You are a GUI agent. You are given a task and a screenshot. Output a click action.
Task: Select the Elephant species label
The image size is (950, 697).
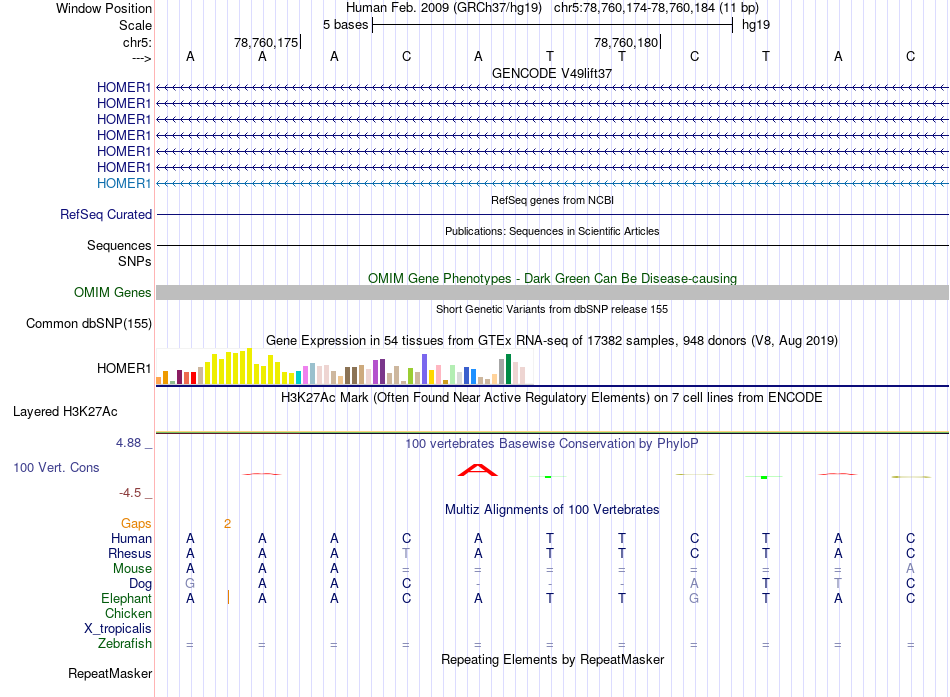point(126,598)
